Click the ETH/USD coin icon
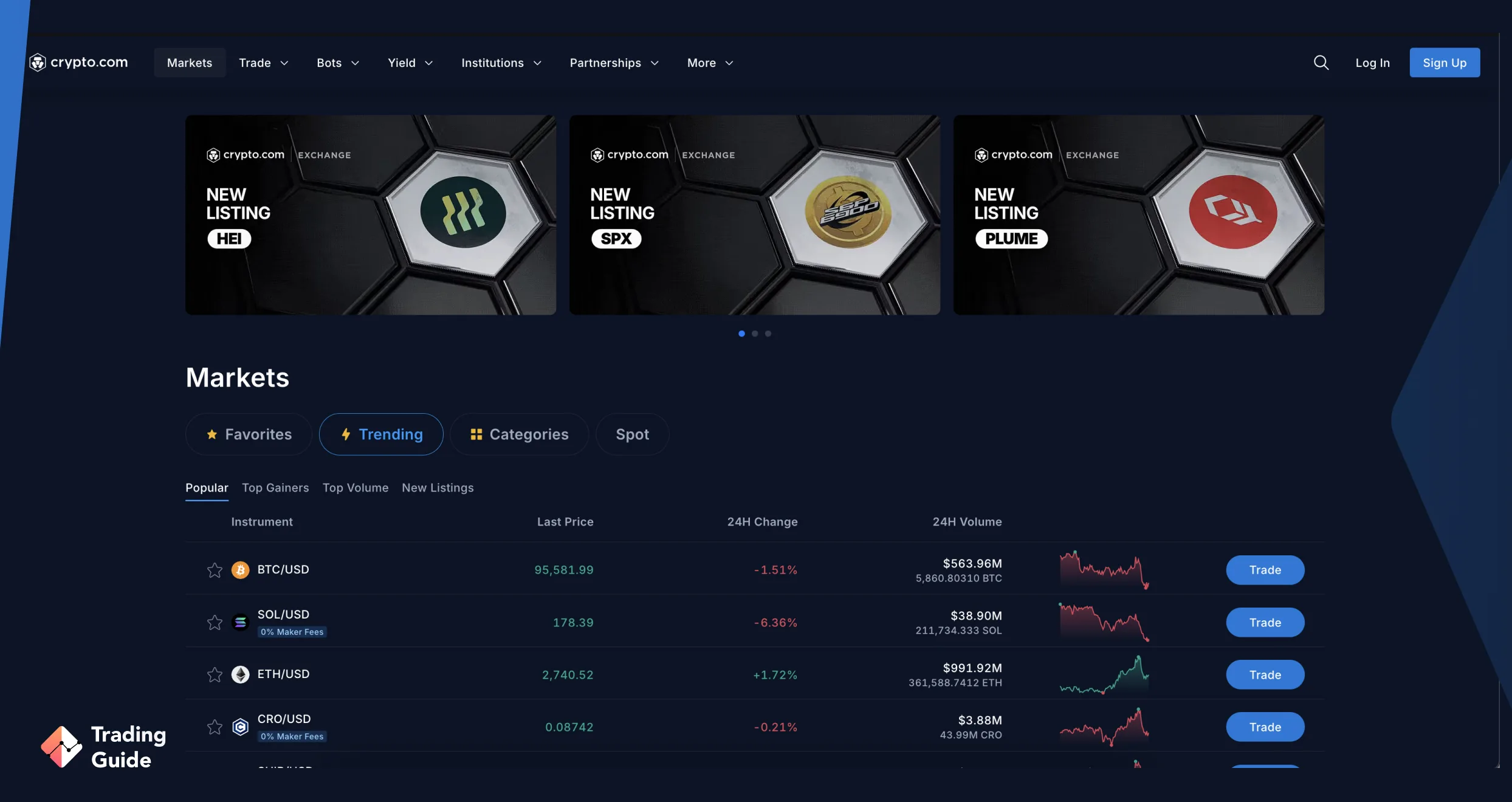 click(240, 674)
